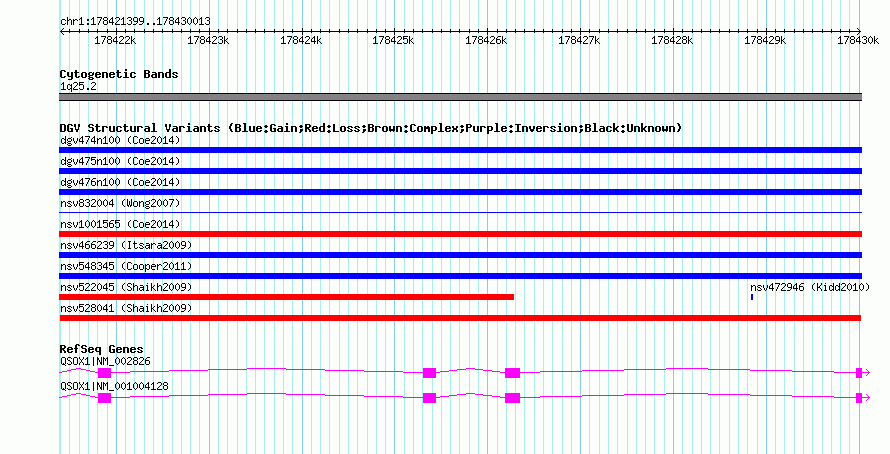
Task: Click the 178422k ruler label
Action: (115, 40)
